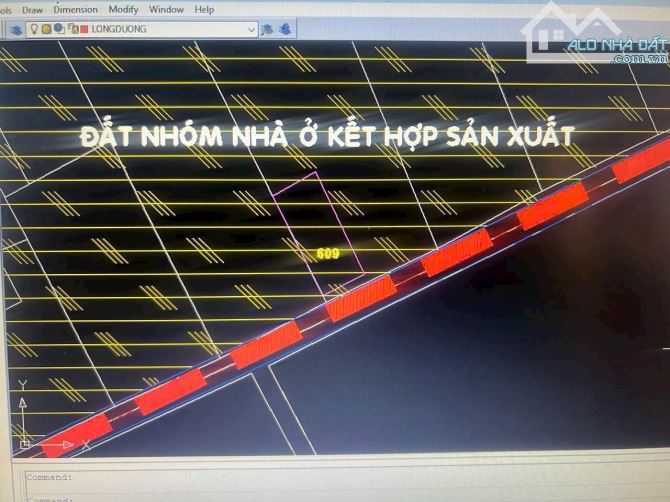670x502 pixels.
Task: Toggle the layer lock icon
Action: point(70,29)
